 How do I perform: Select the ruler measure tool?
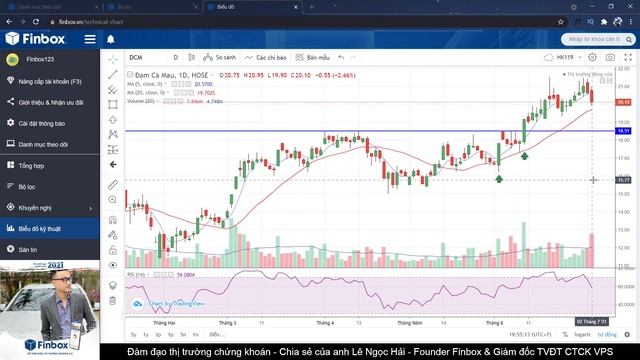click(113, 184)
